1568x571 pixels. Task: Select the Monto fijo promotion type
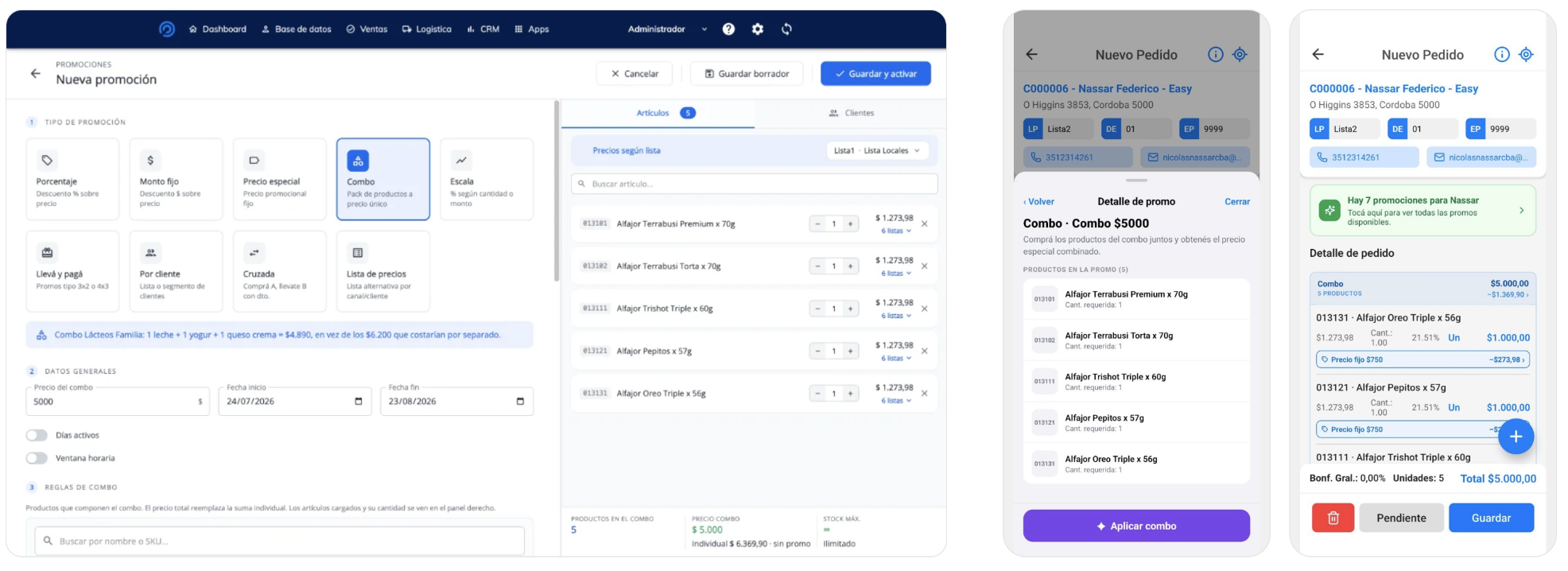click(x=176, y=180)
